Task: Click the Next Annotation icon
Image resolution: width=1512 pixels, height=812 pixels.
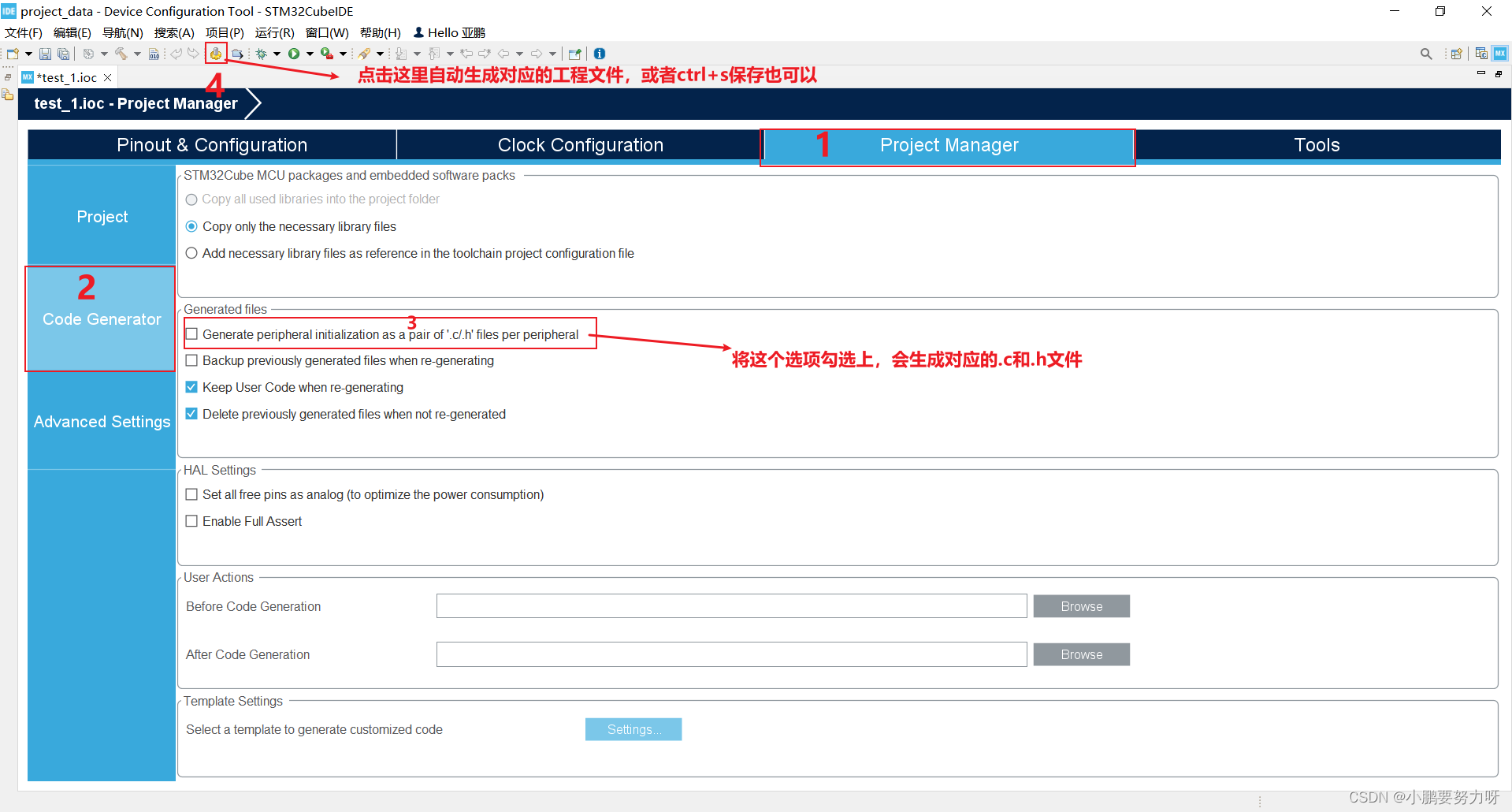Action: coord(401,54)
